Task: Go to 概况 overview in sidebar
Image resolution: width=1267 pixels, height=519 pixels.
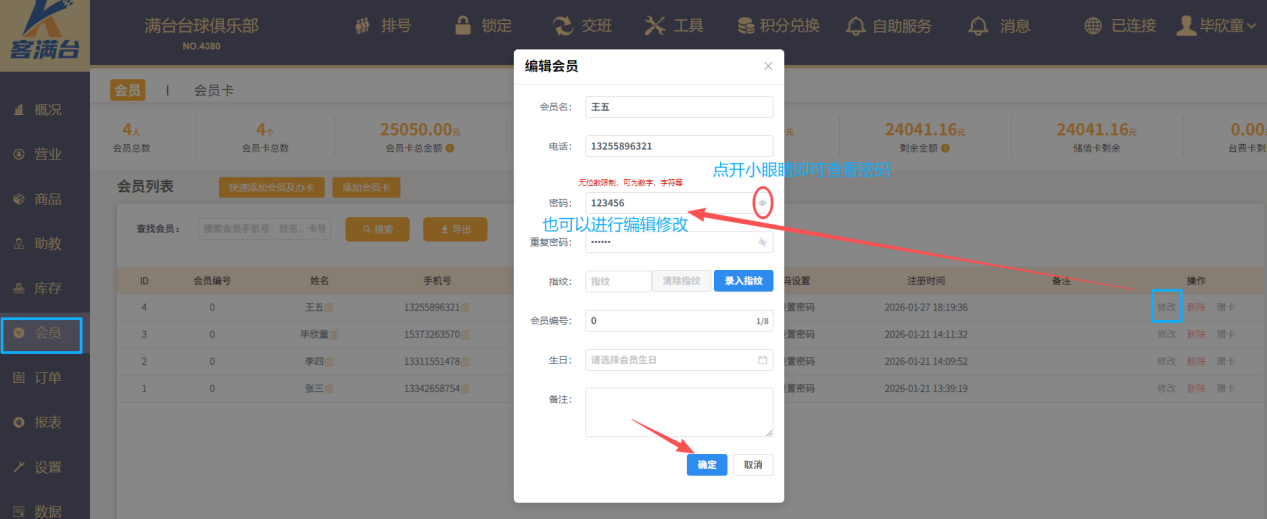Action: (38, 110)
